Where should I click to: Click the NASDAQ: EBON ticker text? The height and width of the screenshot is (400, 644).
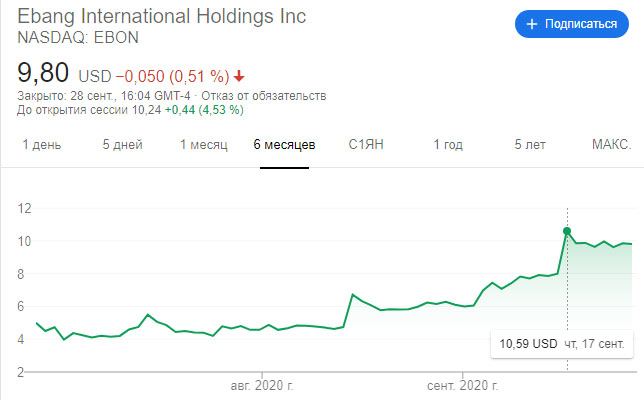coord(79,37)
